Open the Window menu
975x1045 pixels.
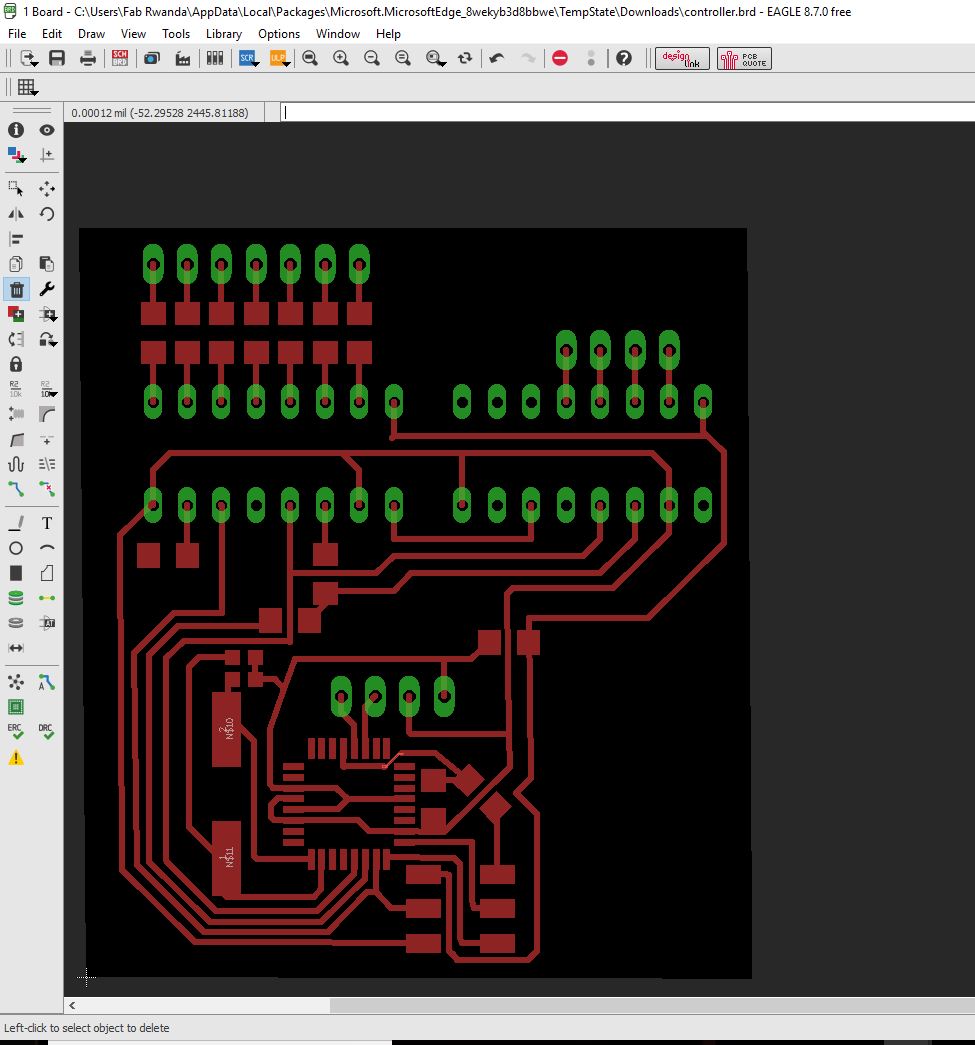[338, 33]
